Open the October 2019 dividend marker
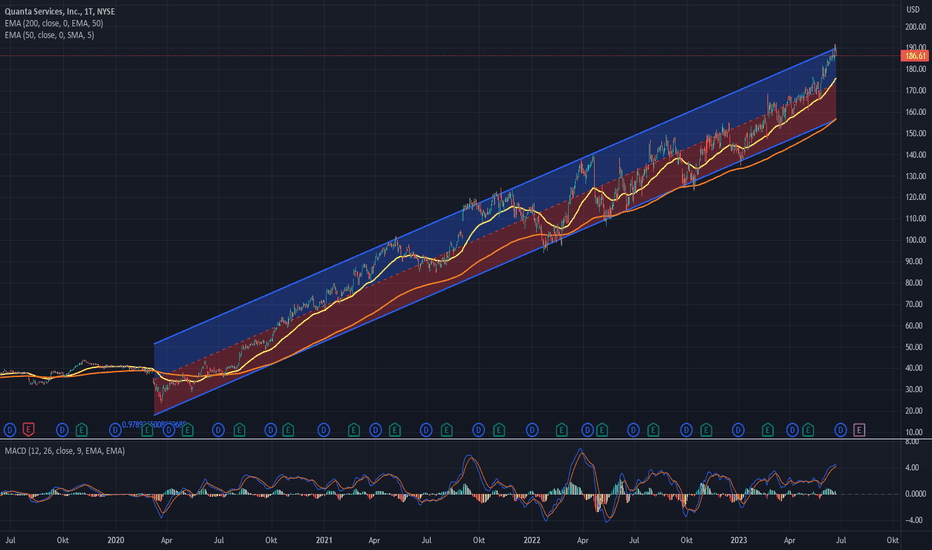 pyautogui.click(x=62, y=429)
